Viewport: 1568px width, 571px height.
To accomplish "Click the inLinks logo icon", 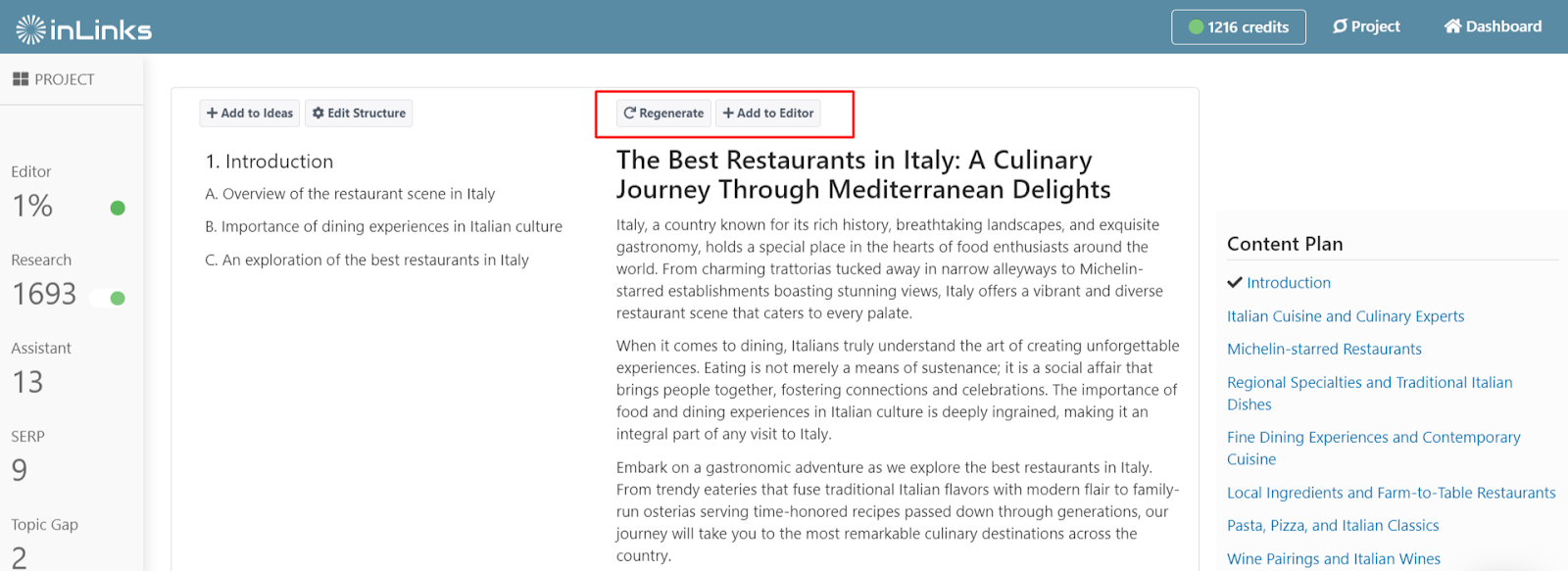I will click(30, 29).
